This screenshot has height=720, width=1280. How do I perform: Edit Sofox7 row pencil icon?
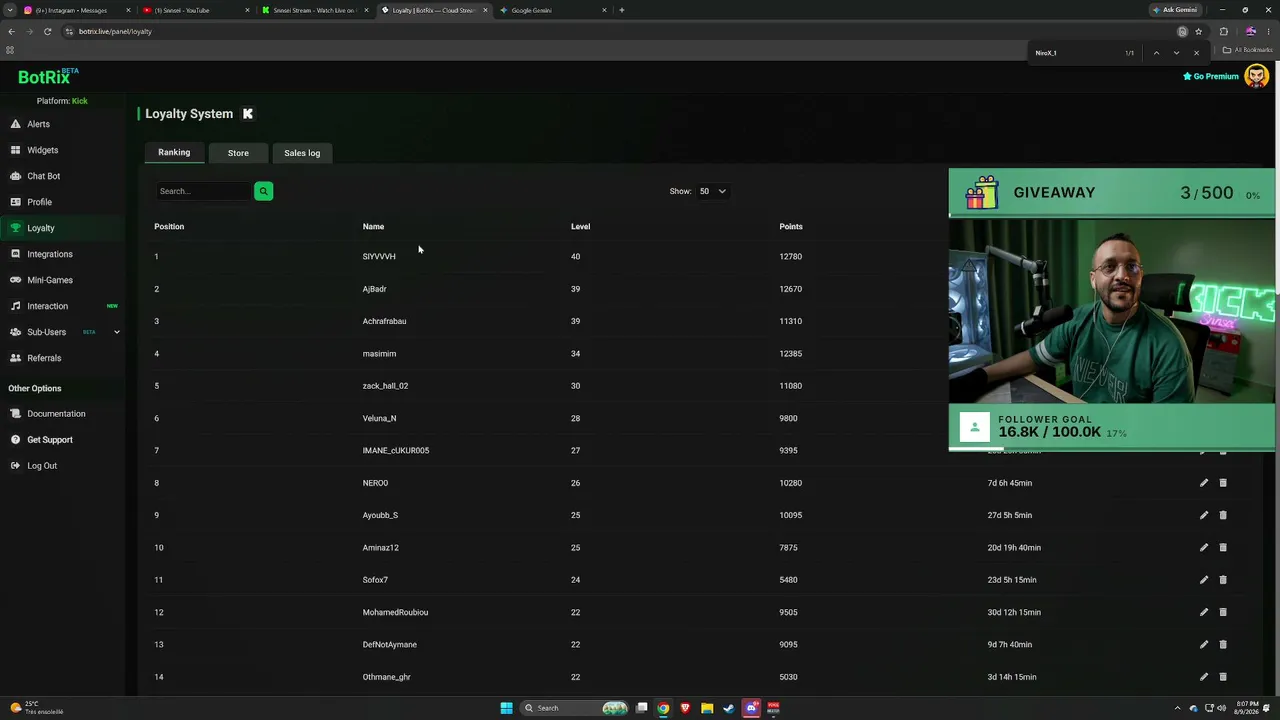[1204, 580]
